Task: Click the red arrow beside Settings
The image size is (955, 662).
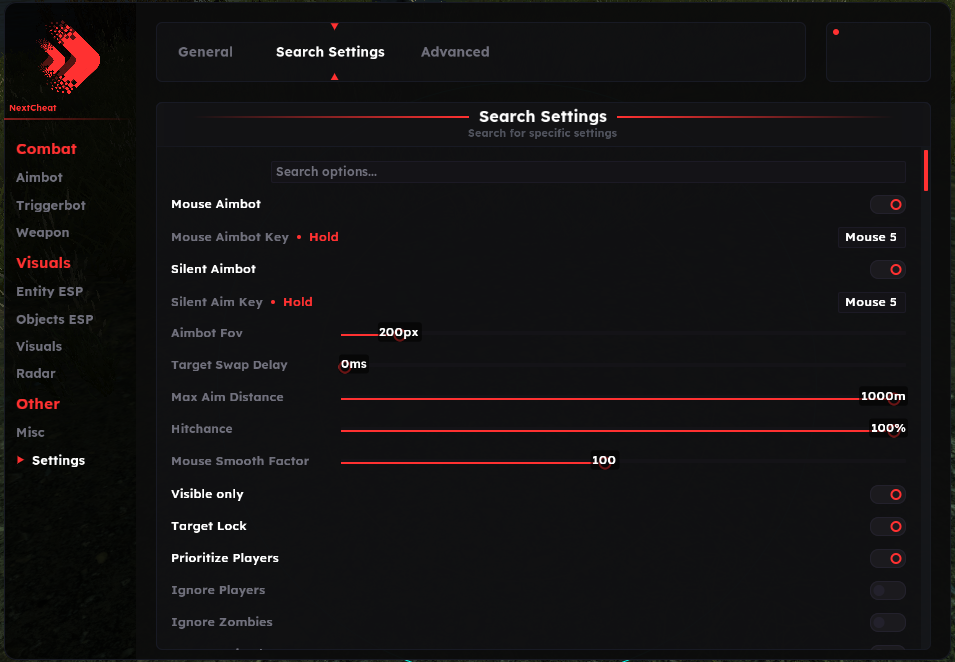Action: [21, 460]
